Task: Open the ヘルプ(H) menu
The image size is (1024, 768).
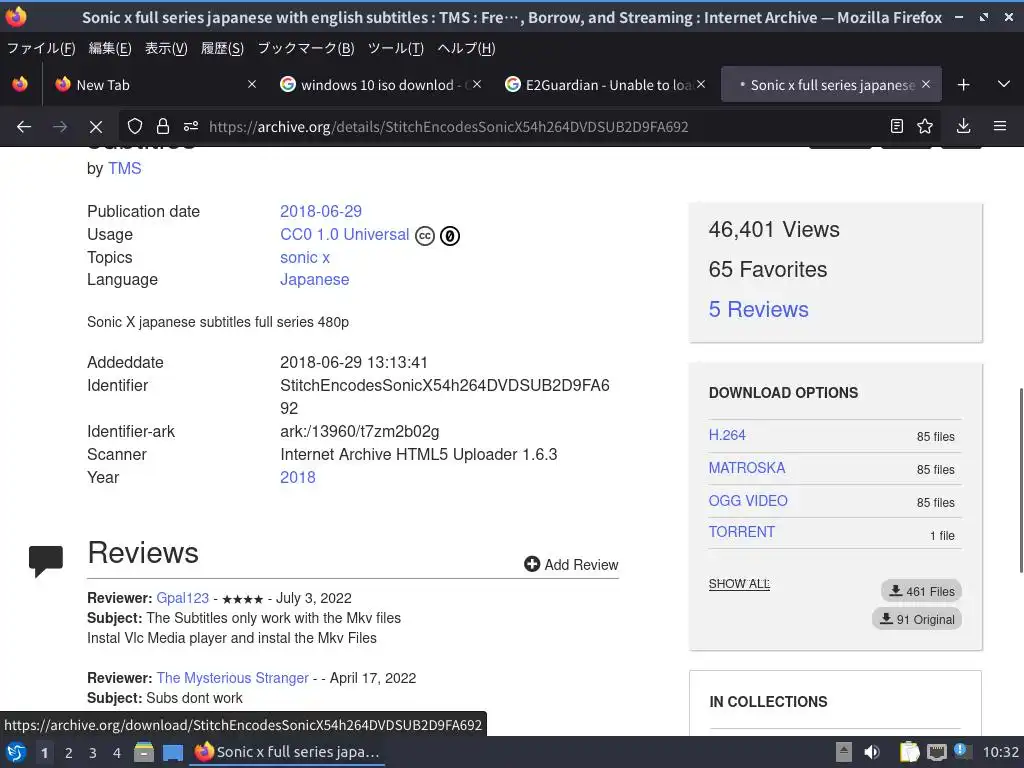Action: point(466,48)
